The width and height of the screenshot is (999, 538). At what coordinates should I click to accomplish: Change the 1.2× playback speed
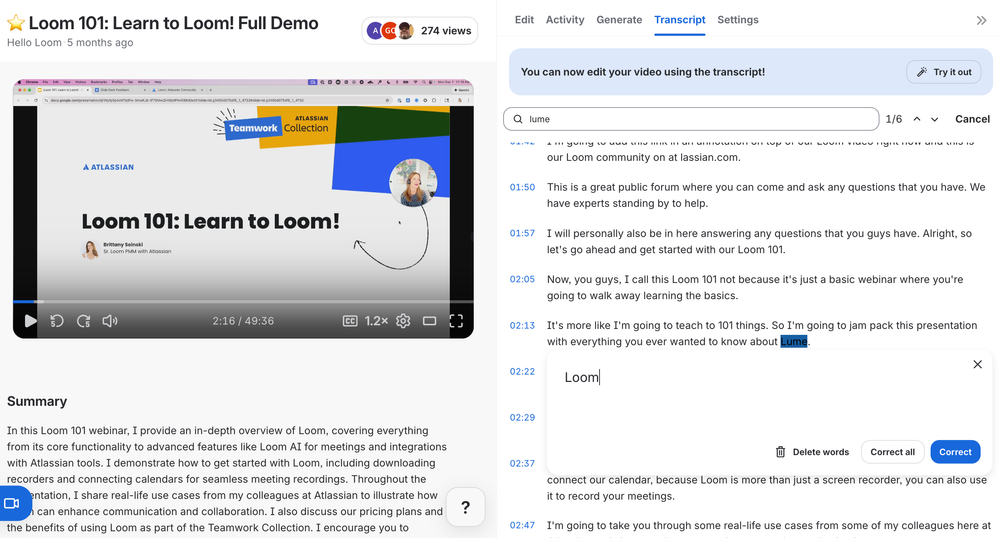click(x=376, y=321)
